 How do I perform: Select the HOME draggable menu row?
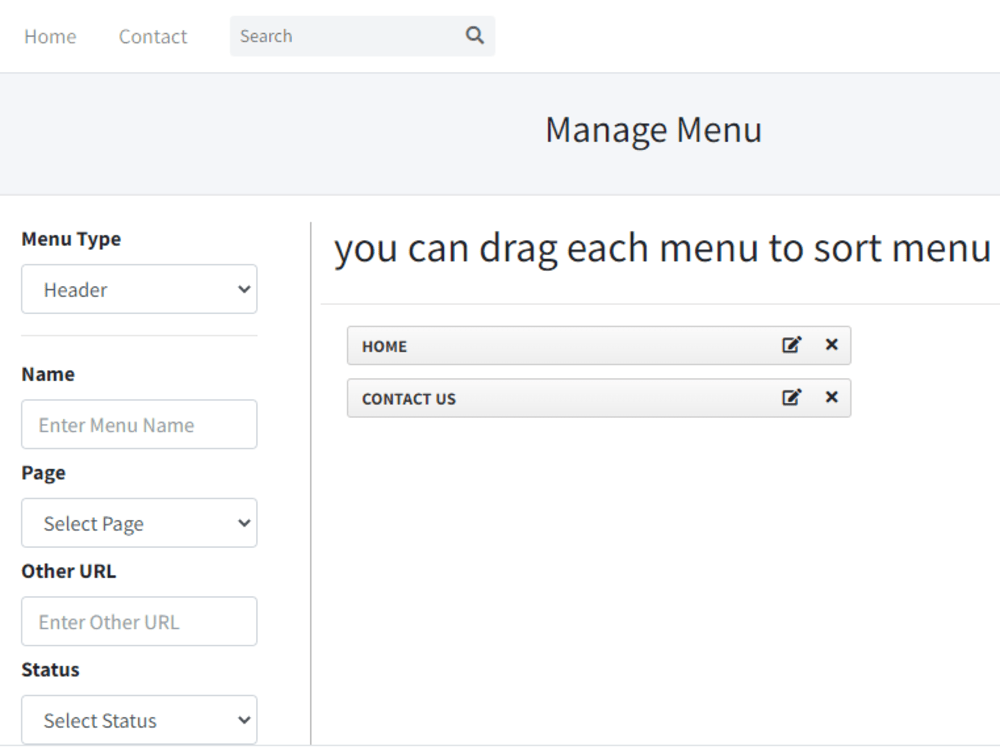(550, 345)
